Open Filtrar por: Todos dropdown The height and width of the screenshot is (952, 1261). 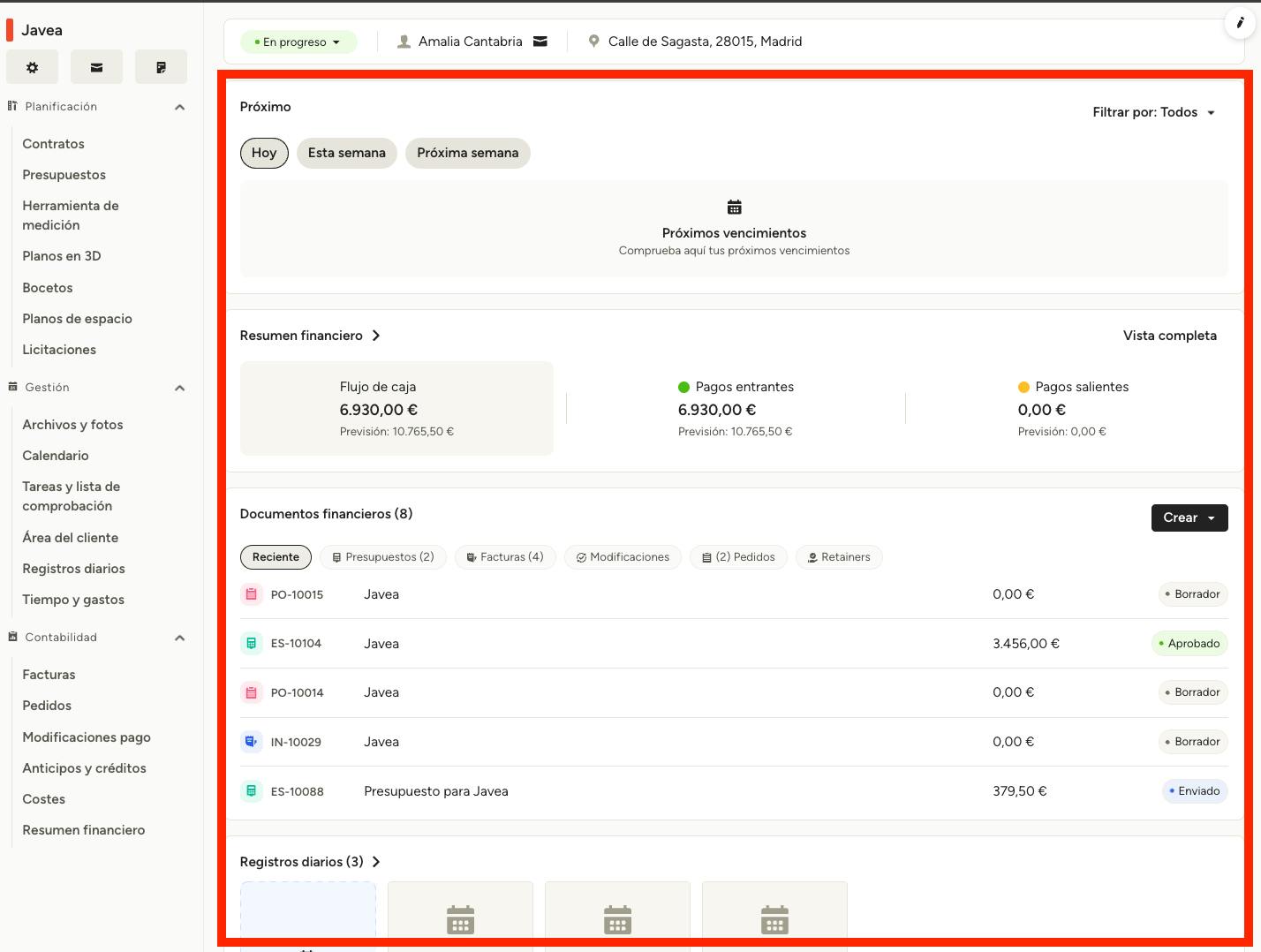click(x=1153, y=112)
